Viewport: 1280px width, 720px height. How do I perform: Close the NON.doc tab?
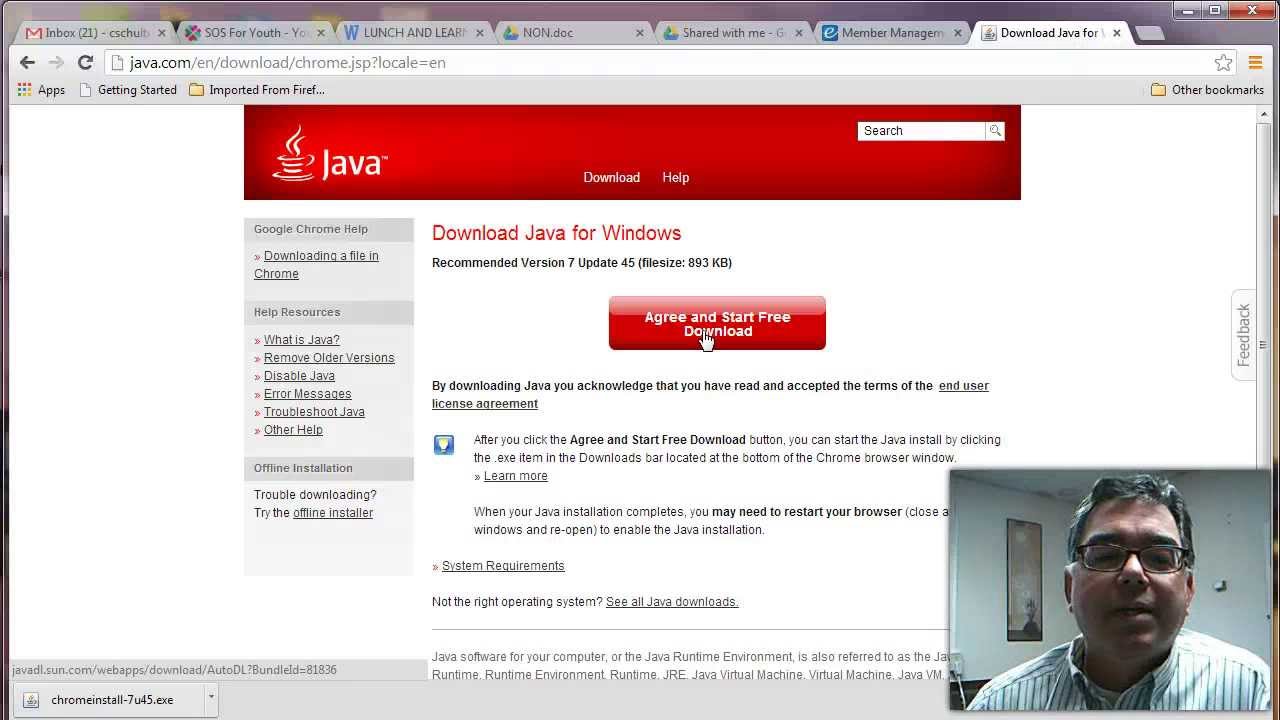[x=640, y=33]
